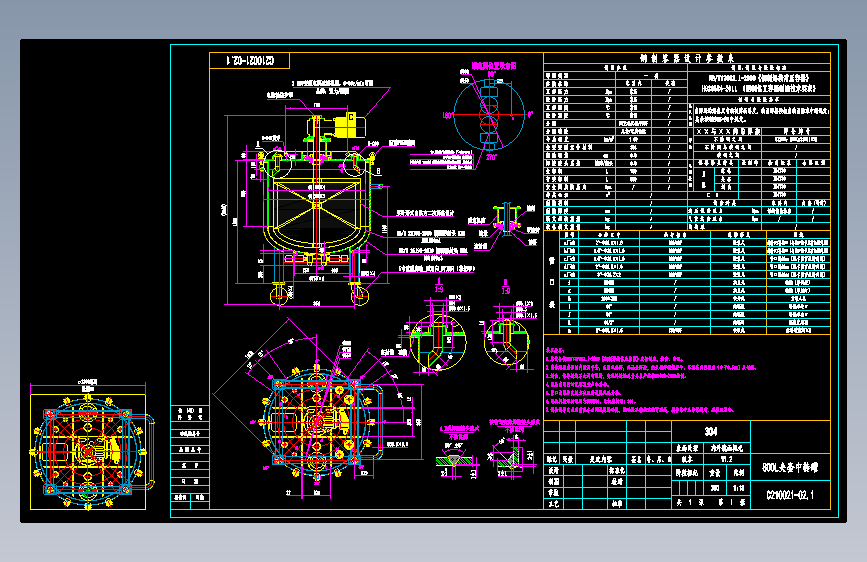Select the right caster wheel of tank
867x562 pixels.
[x=360, y=296]
